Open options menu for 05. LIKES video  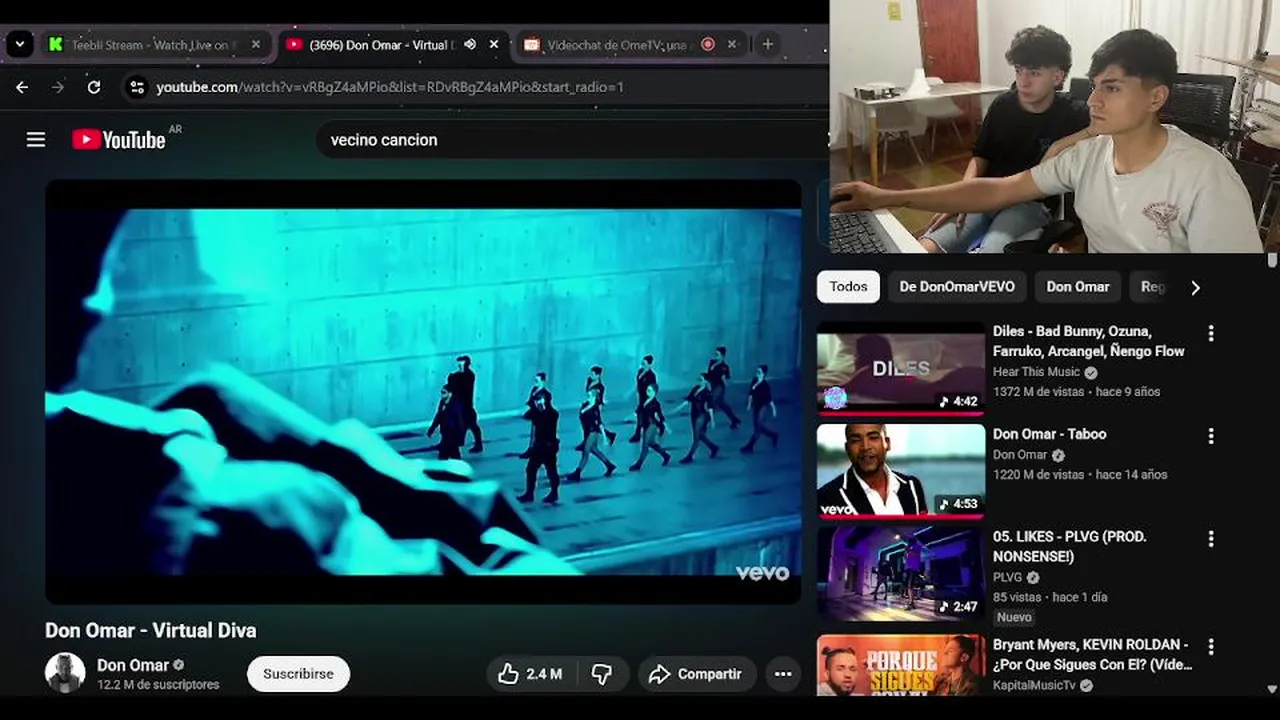click(1211, 539)
